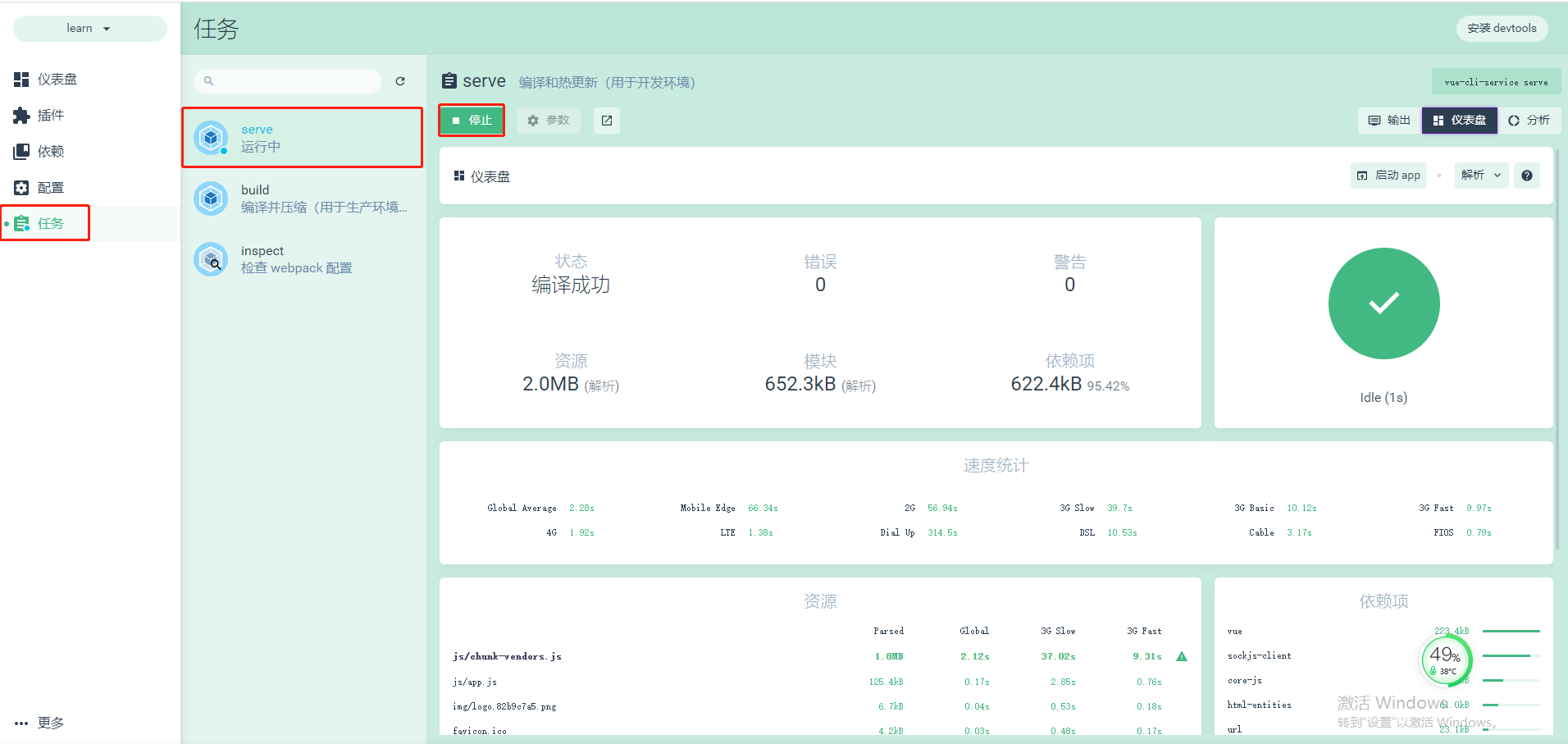Viewport: 1568px width, 744px height.
Task: Click the 配置 gear box icon
Action: pos(21,188)
